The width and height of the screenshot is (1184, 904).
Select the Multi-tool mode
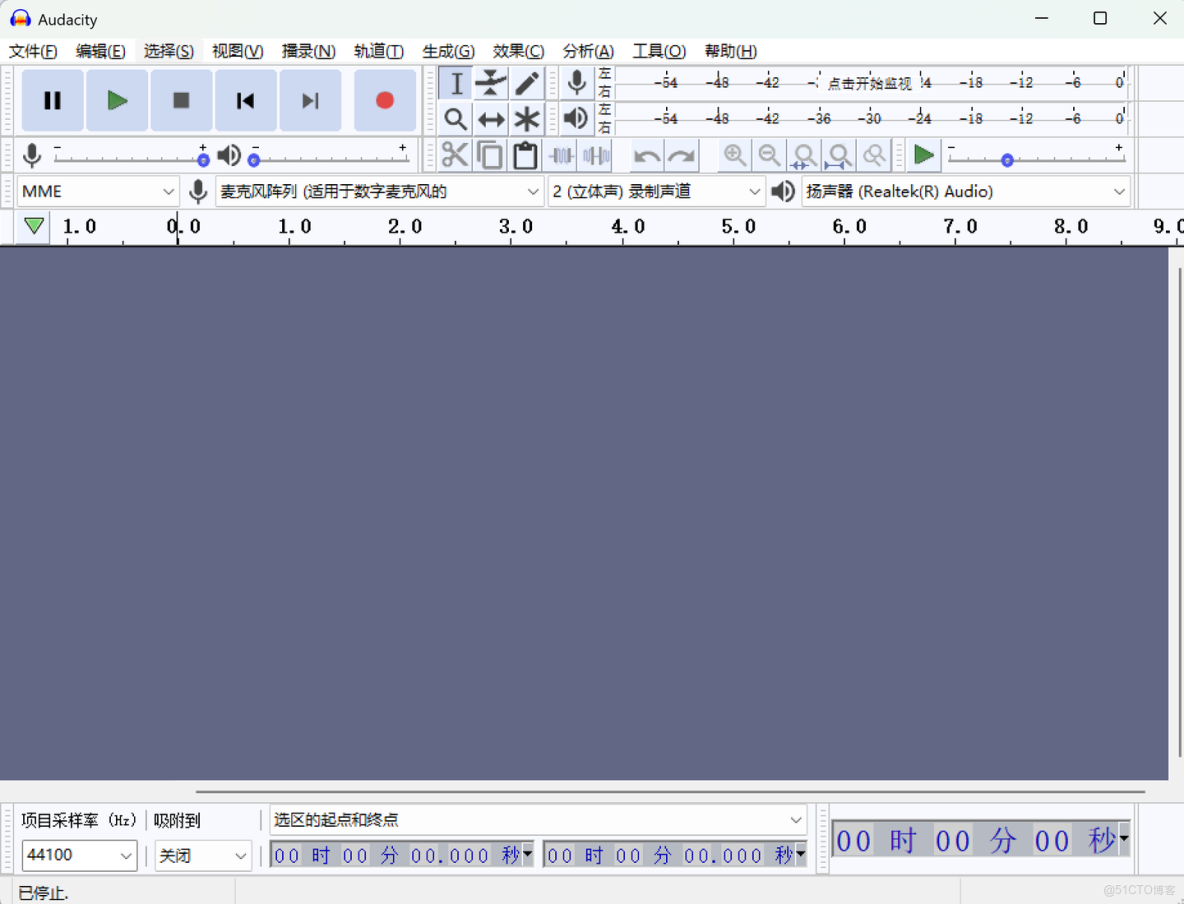(x=527, y=119)
